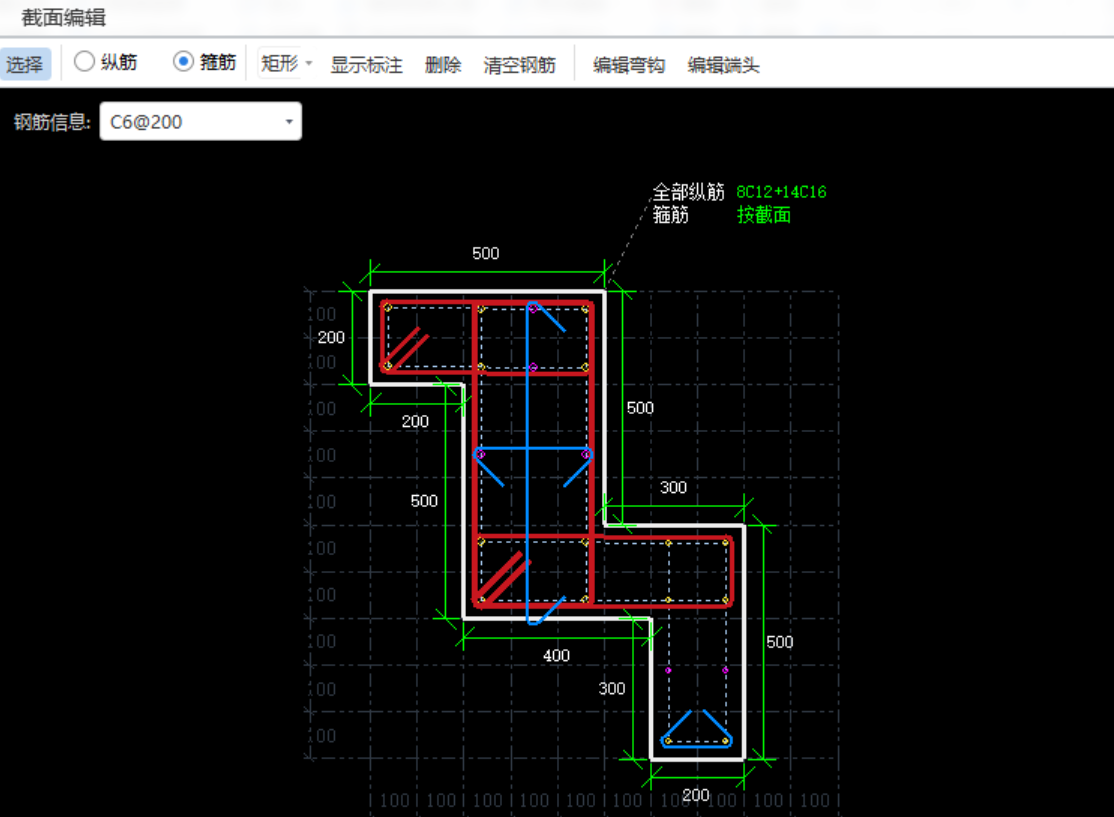Click the 删除 button
Screen dimensions: 1114x817
pos(443,65)
